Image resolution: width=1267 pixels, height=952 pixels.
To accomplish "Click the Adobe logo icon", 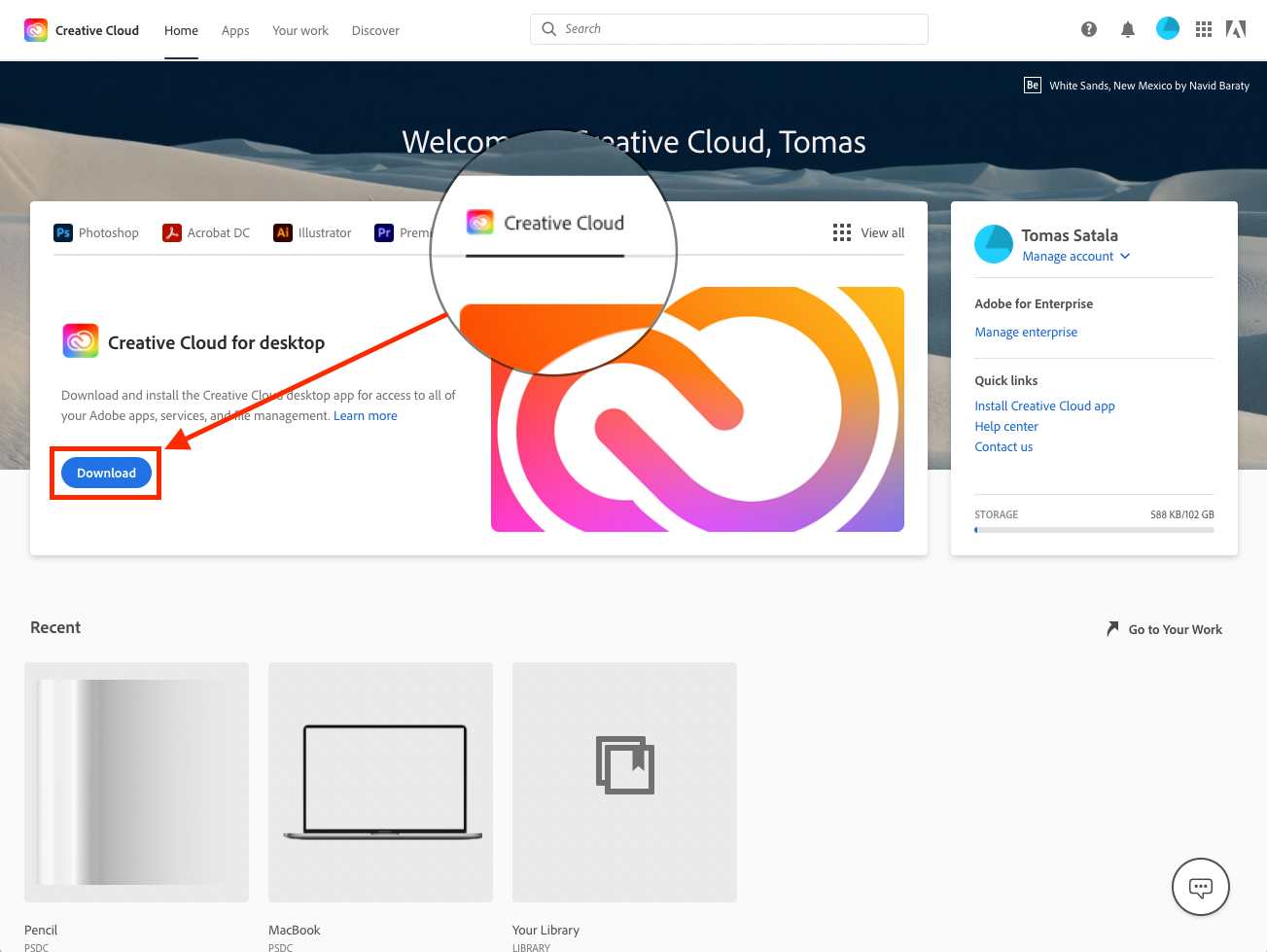I will coord(1236,29).
